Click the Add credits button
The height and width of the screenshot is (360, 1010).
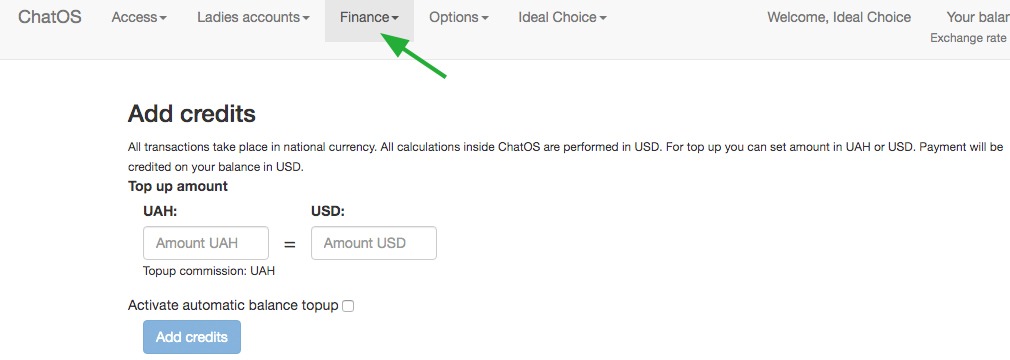coord(192,337)
